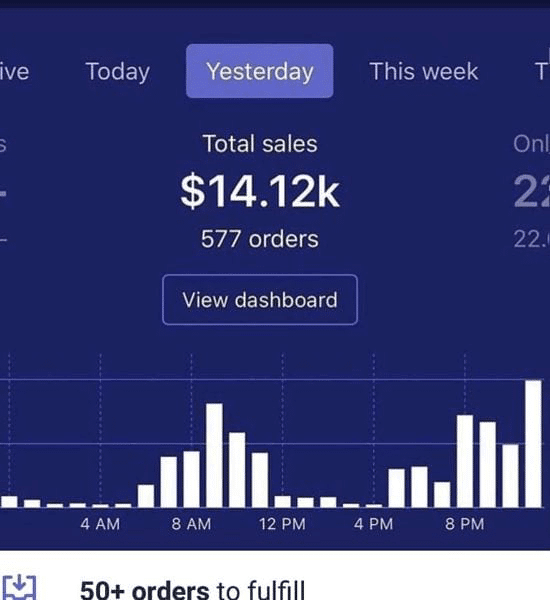
Task: Click the 12 PM axis label
Action: (x=282, y=524)
